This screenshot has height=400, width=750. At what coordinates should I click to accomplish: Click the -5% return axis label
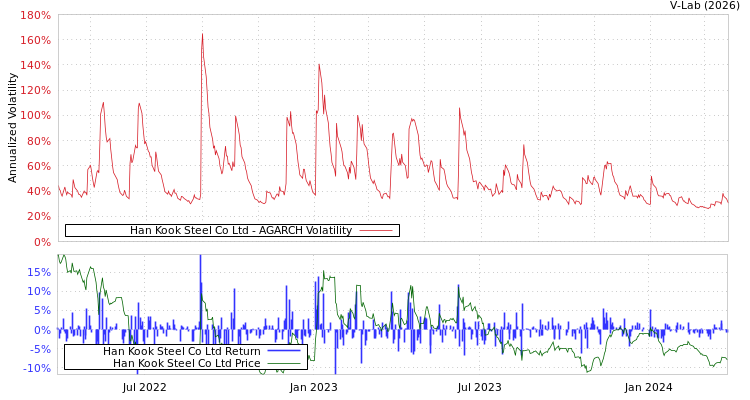click(38, 349)
